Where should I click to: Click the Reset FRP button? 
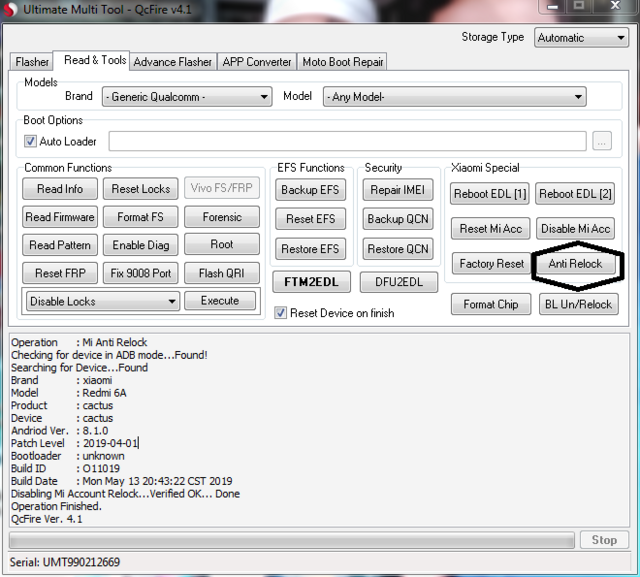60,273
